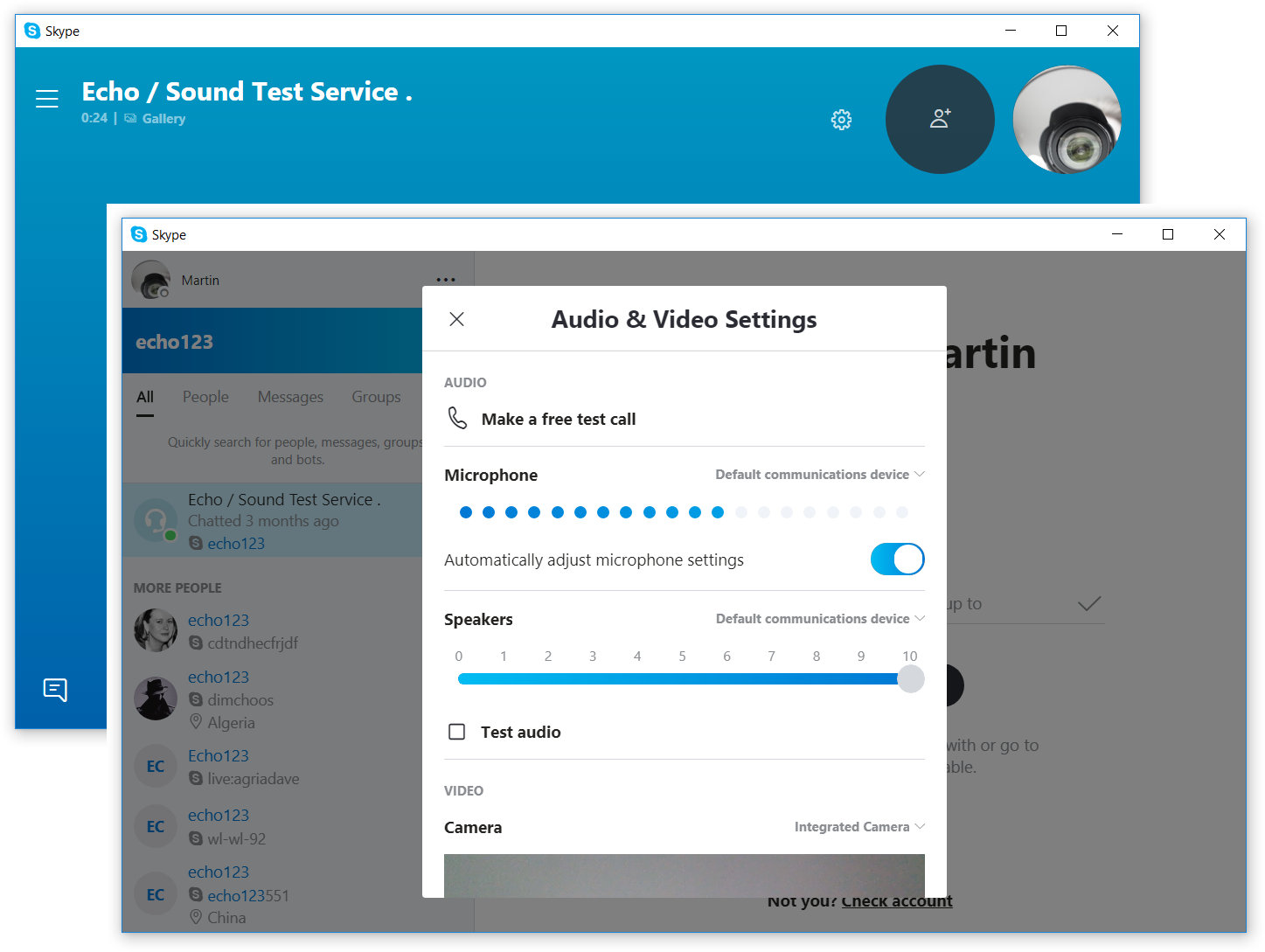Click the echo123 search field
The width and height of the screenshot is (1265, 952).
(x=273, y=342)
